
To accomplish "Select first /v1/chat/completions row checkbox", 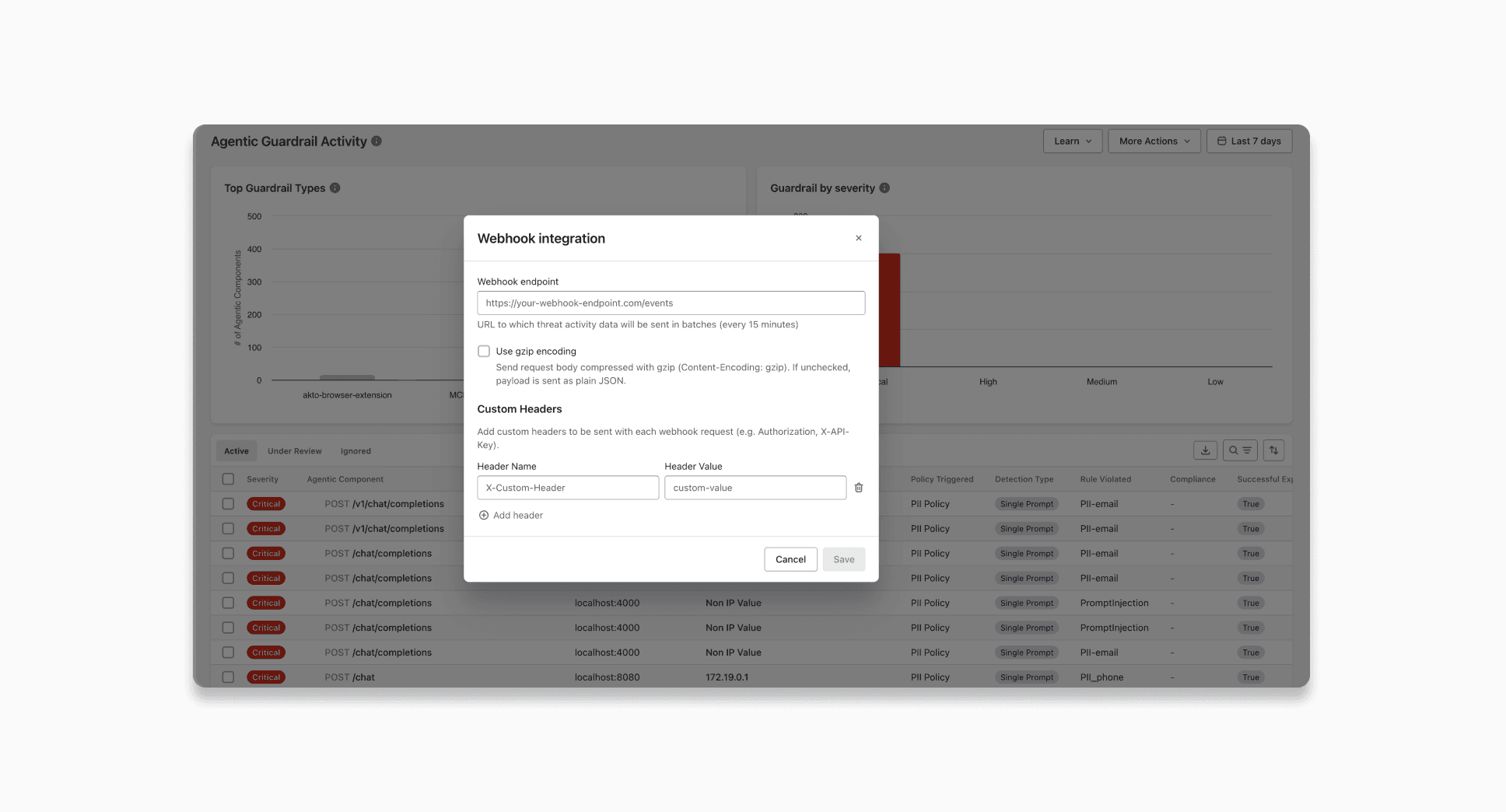I will tap(228, 504).
